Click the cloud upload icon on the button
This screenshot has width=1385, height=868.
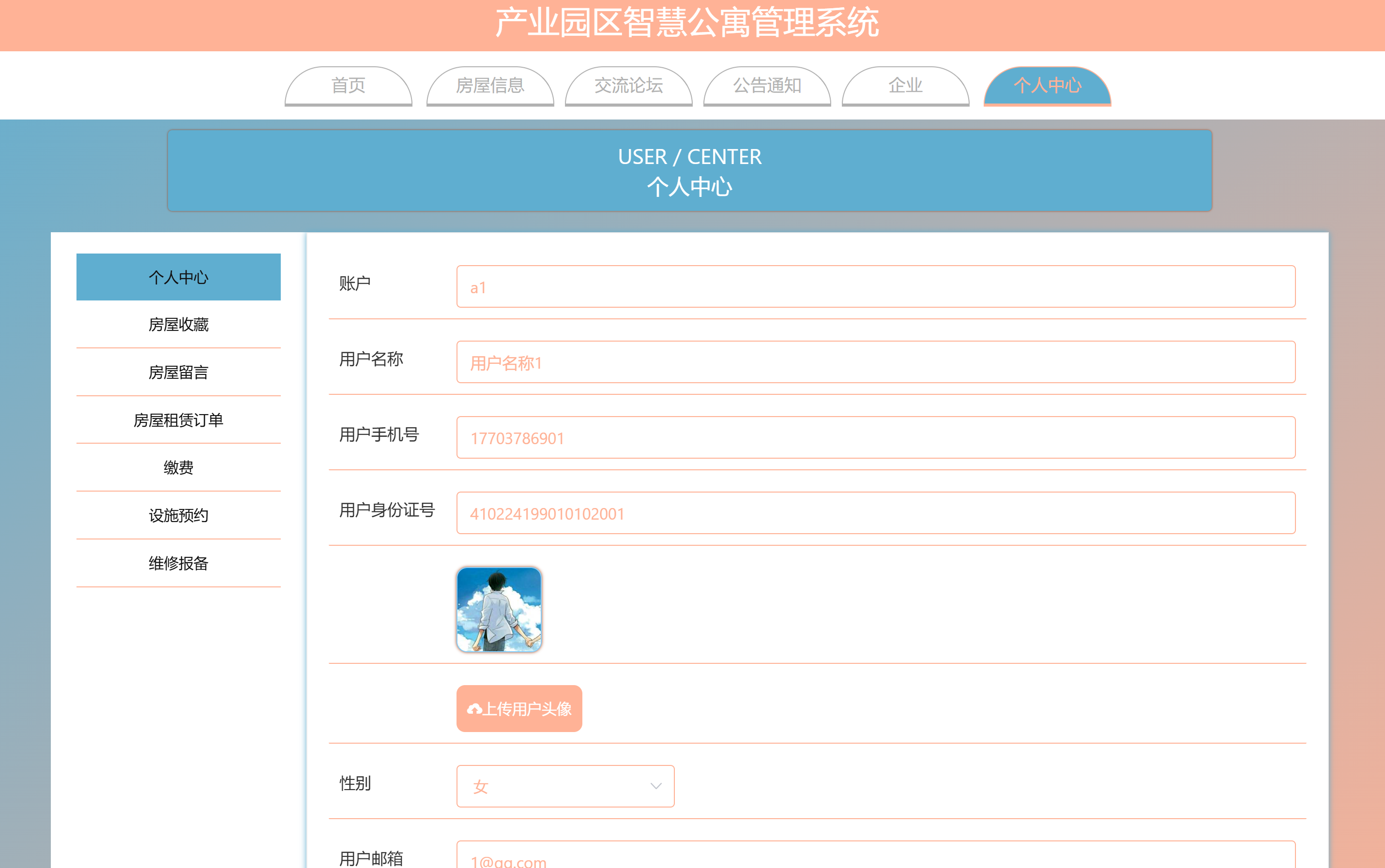tap(474, 710)
